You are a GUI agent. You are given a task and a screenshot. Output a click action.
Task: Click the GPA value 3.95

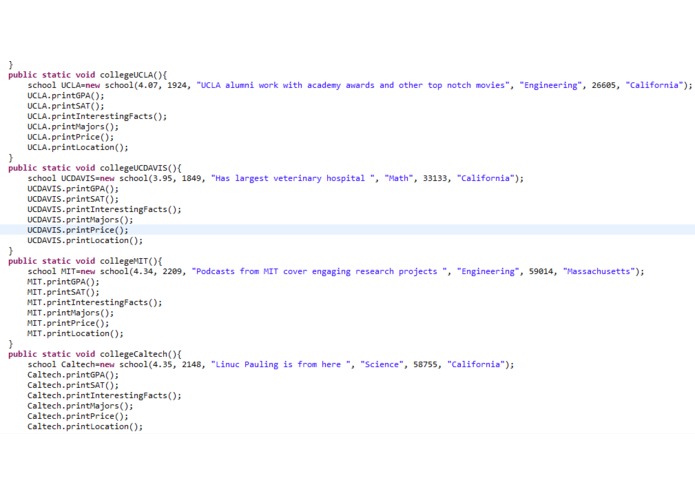point(162,178)
